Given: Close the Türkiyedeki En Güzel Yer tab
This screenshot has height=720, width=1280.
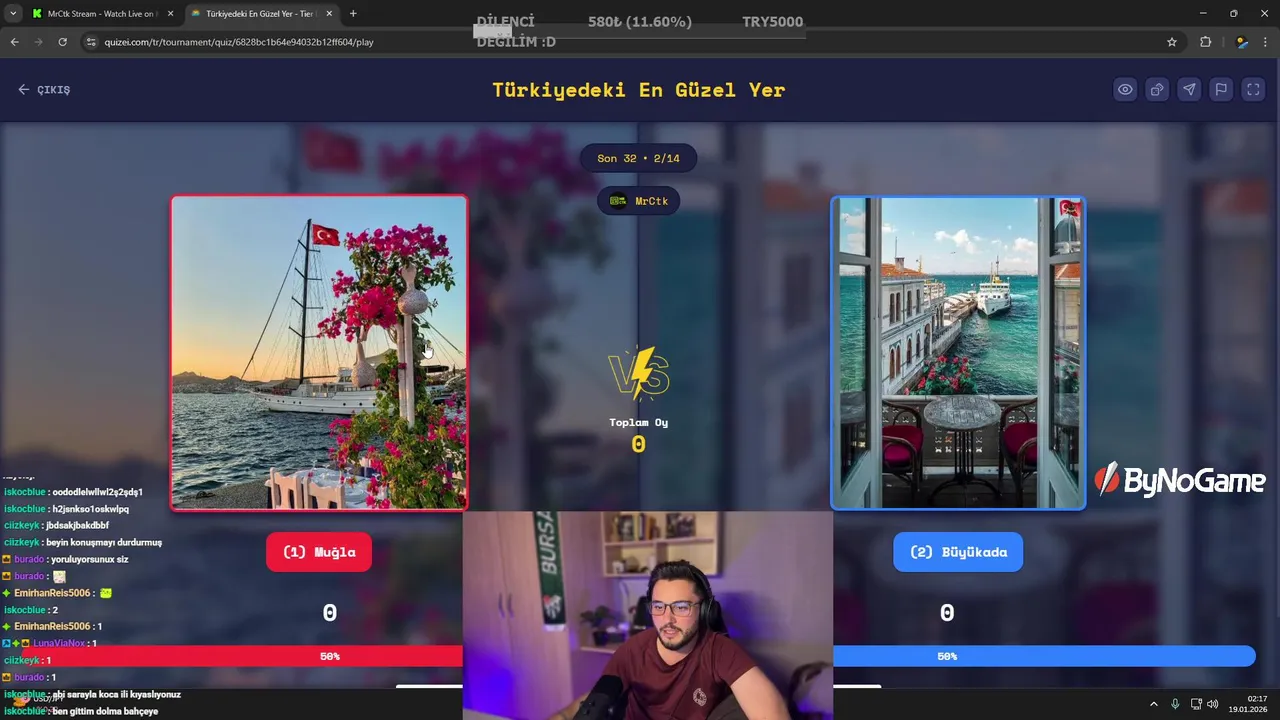Looking at the screenshot, I should tap(329, 14).
